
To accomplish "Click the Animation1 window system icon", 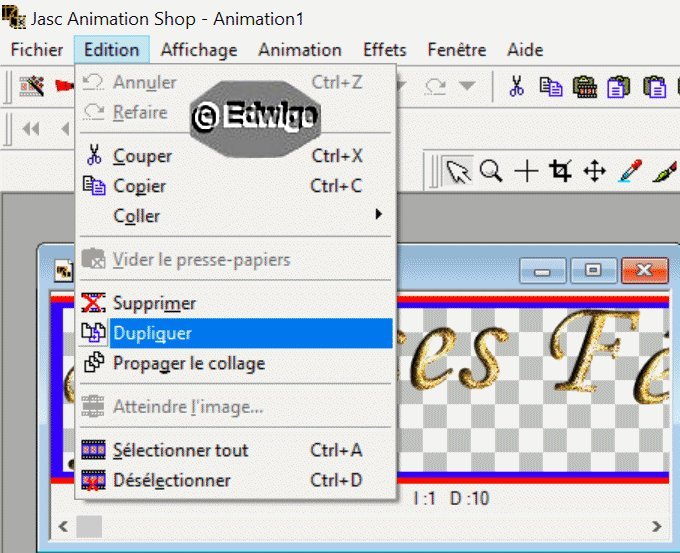I will pos(64,271).
